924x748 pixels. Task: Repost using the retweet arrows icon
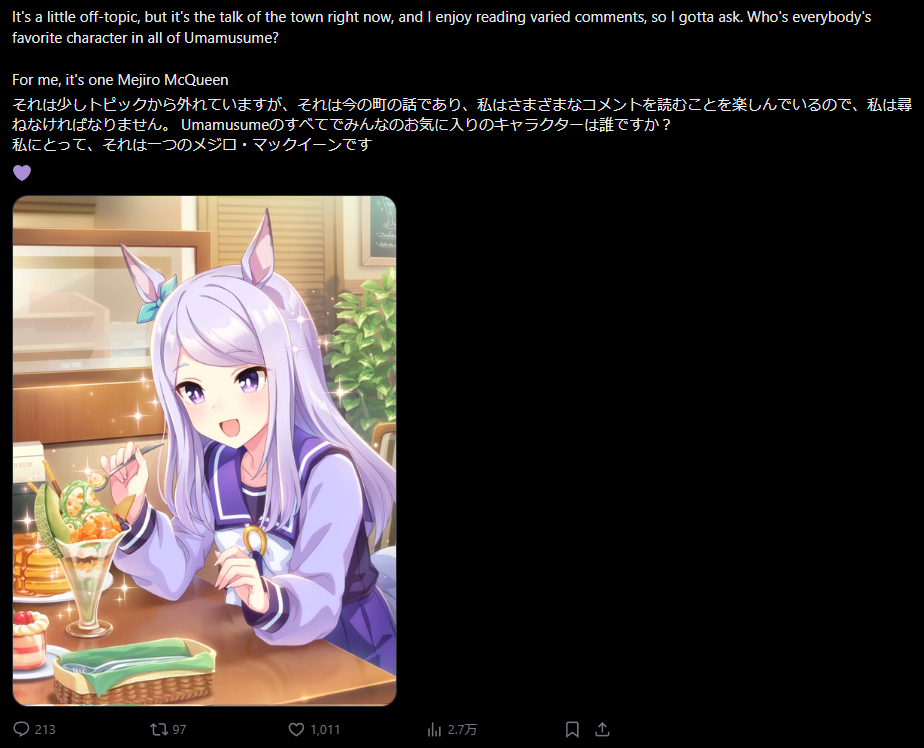pyautogui.click(x=159, y=730)
